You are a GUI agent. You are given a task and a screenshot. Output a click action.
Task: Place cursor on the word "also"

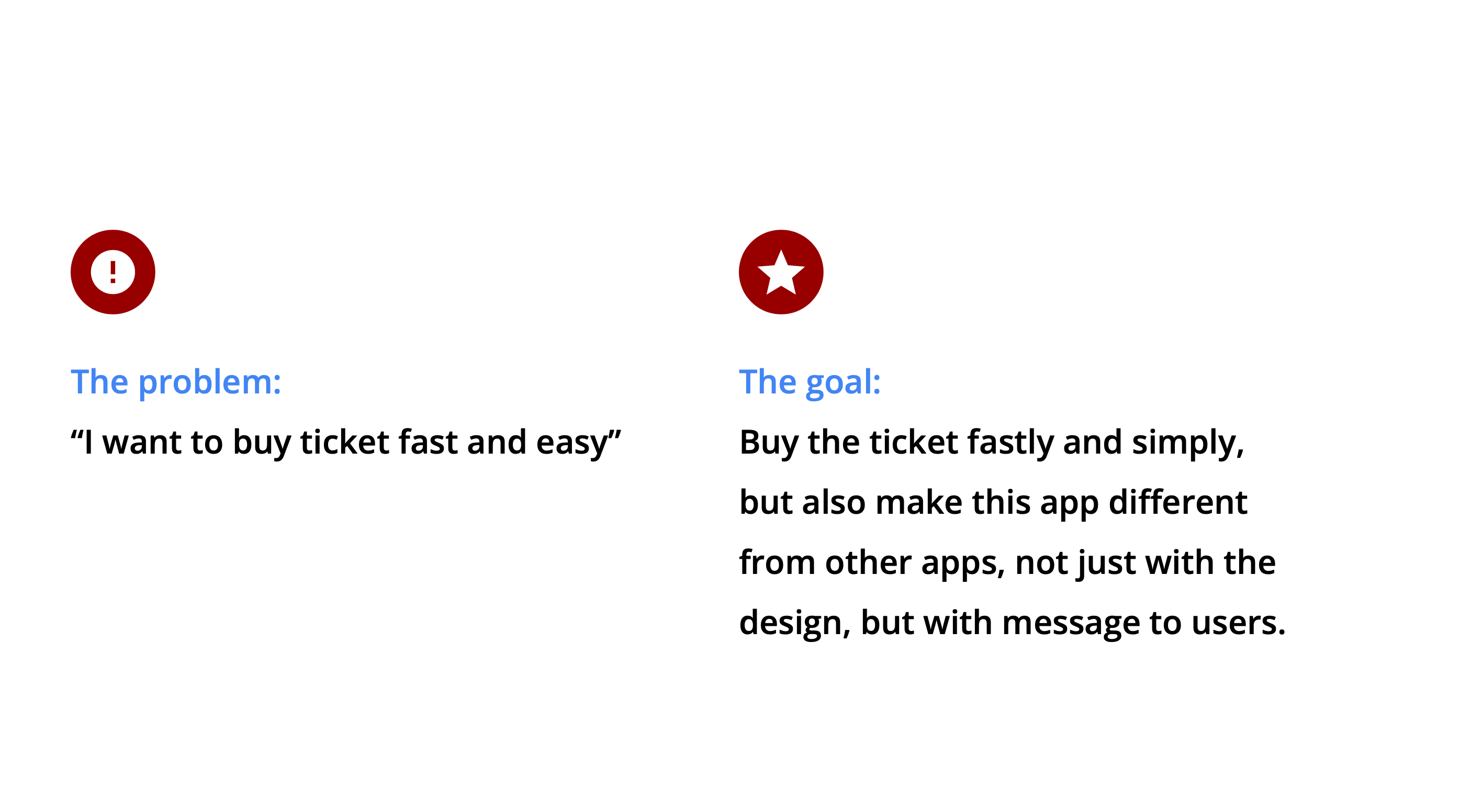(x=833, y=502)
